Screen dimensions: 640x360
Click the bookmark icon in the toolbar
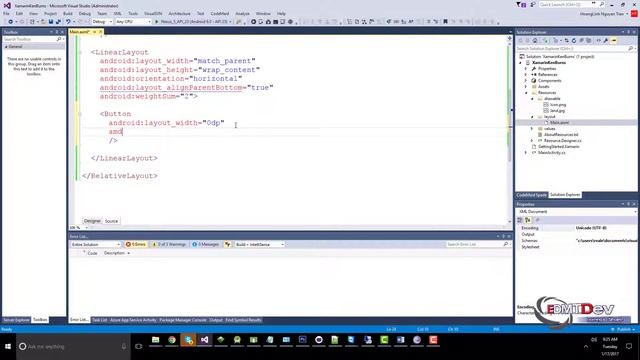445,22
